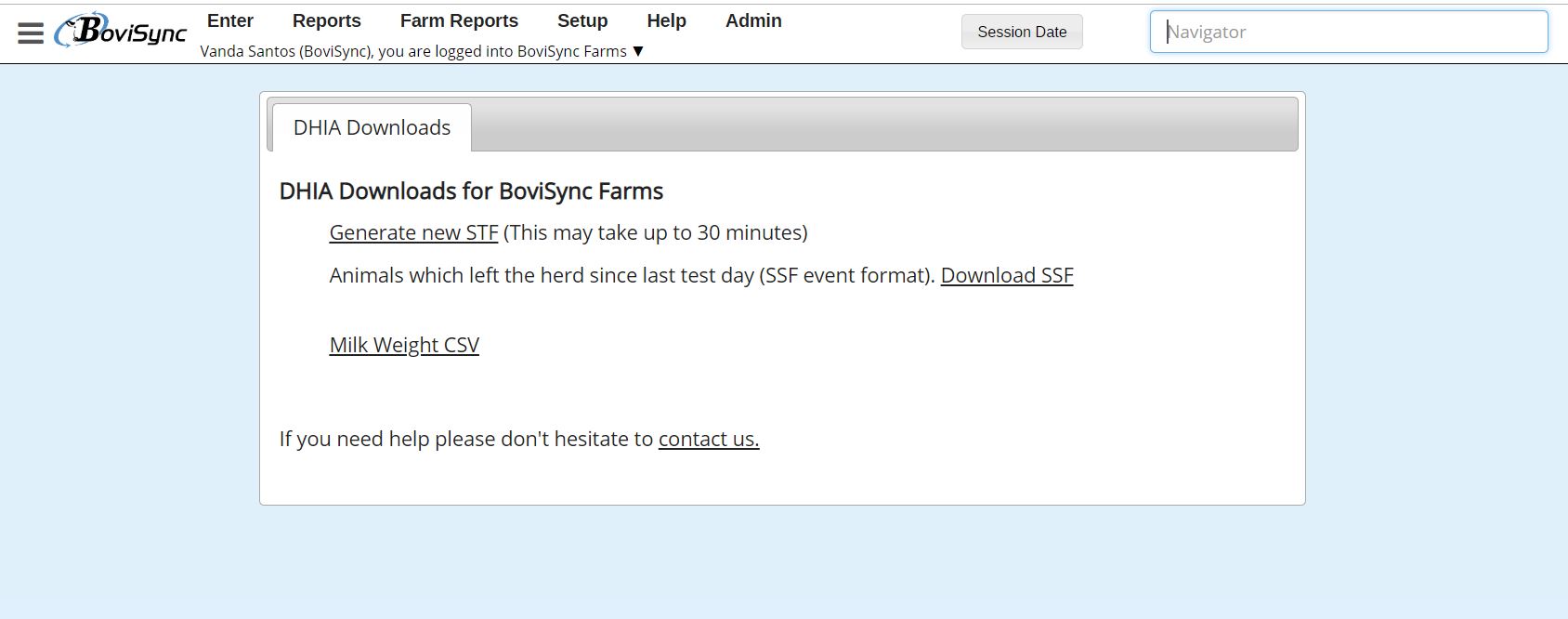
Task: Click the logged-in user text 'Vanda Santos (BoviSync)'
Action: coord(286,51)
